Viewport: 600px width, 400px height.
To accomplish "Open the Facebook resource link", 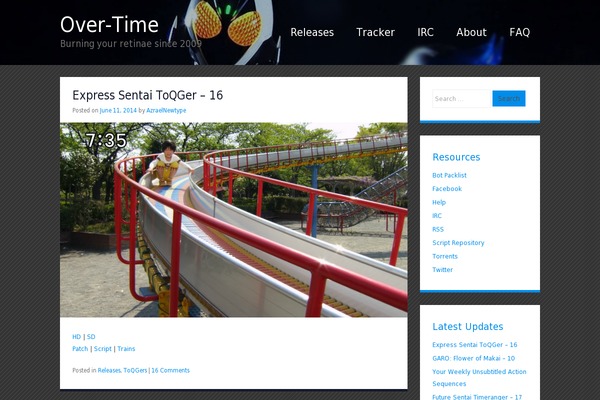I will [x=447, y=189].
